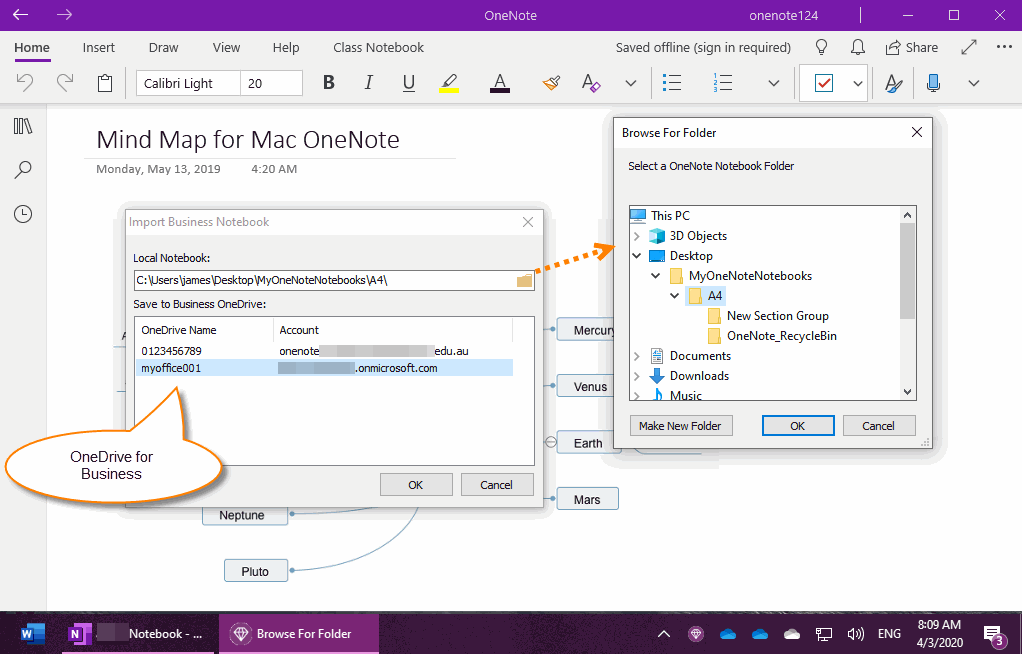Go back with the left arrow
Screen dimensions: 1022x654
[20, 14]
